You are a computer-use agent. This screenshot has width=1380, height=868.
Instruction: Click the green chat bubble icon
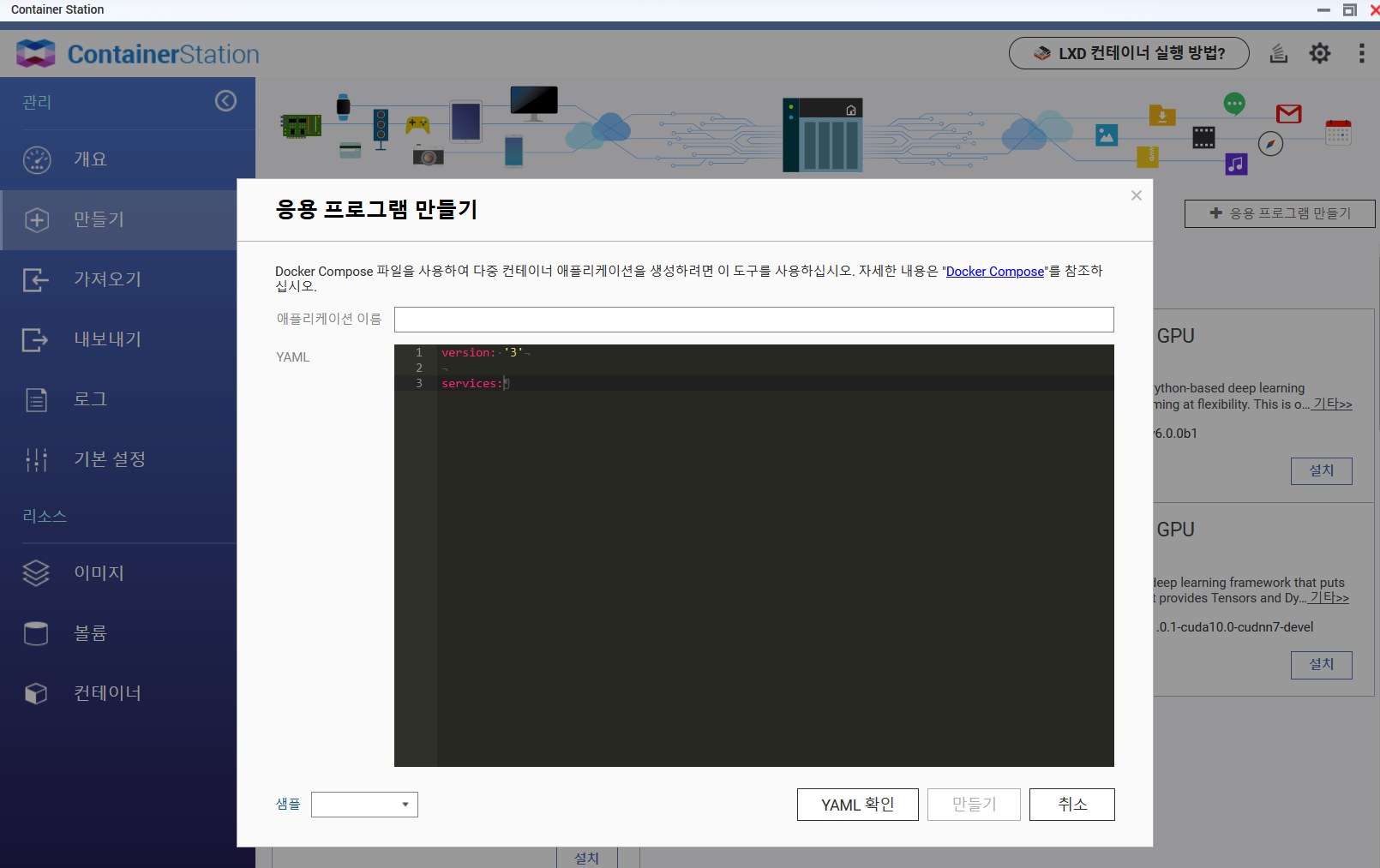pyautogui.click(x=1234, y=105)
